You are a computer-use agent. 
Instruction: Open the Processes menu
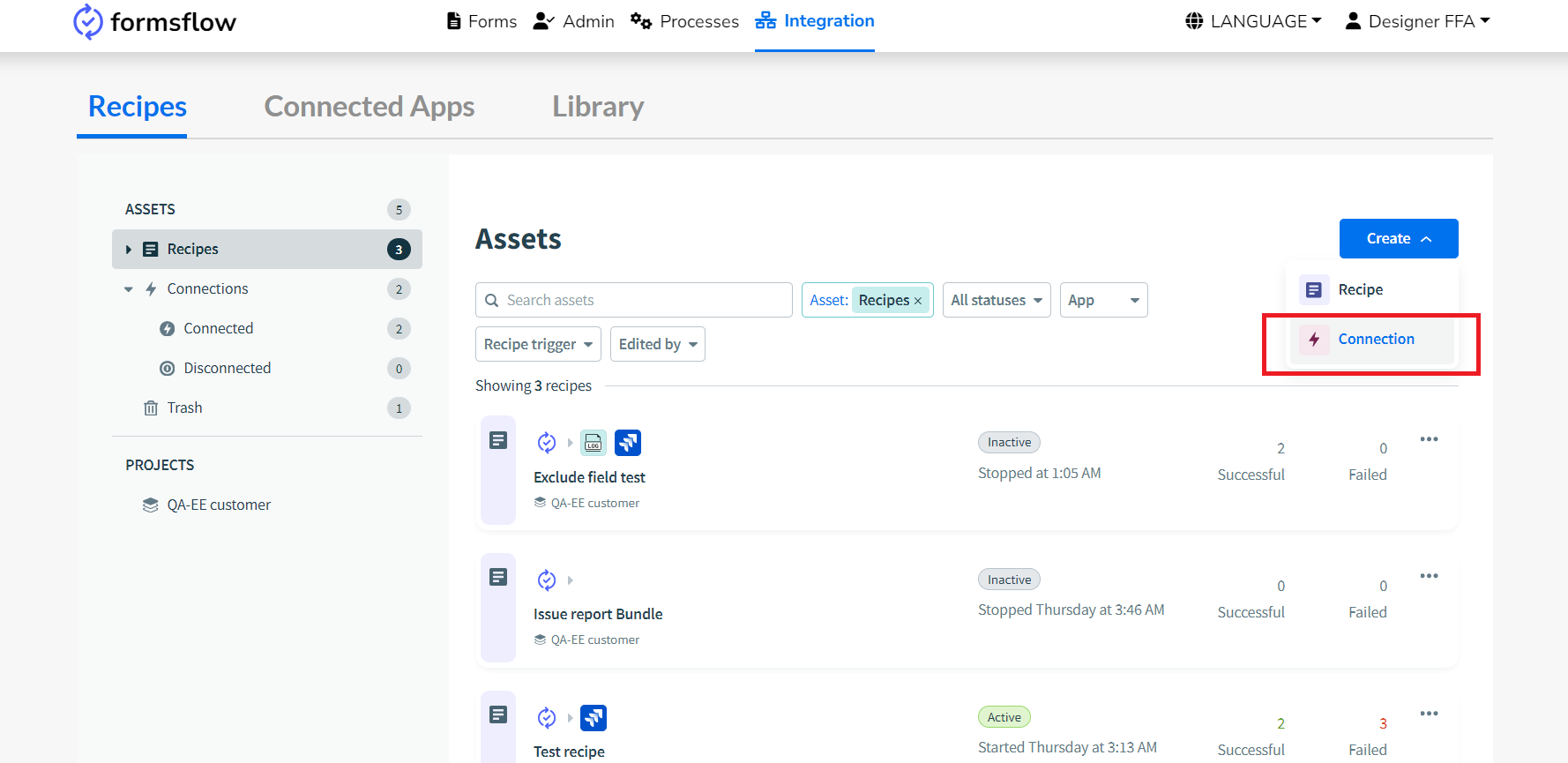684,21
